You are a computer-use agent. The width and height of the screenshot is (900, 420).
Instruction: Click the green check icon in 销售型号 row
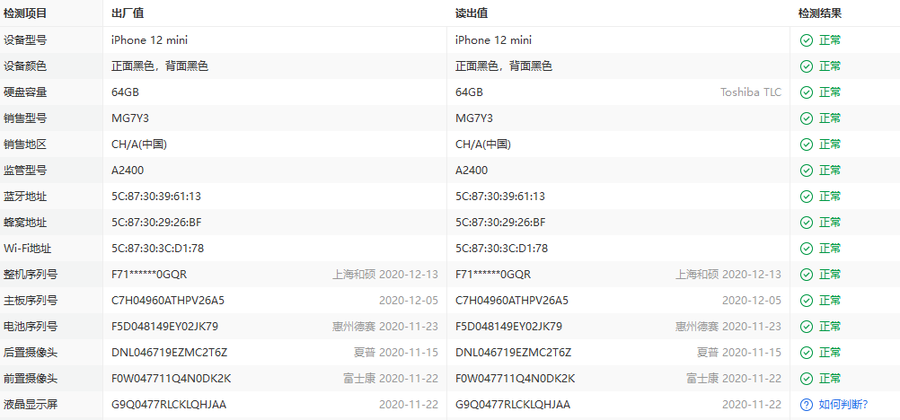click(x=806, y=118)
